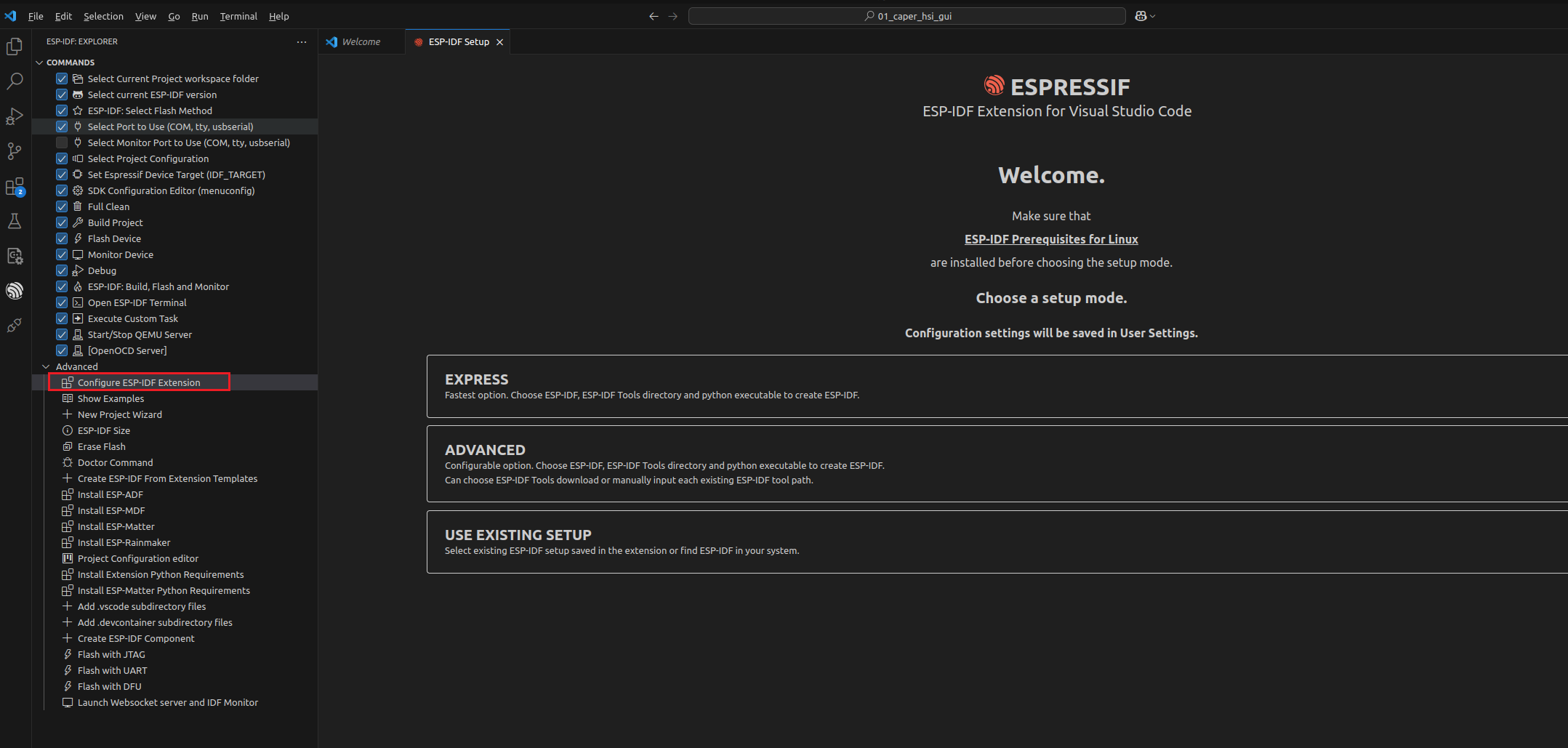Collapse the Advanced tree group
This screenshot has height=748, width=1568.
pos(47,366)
